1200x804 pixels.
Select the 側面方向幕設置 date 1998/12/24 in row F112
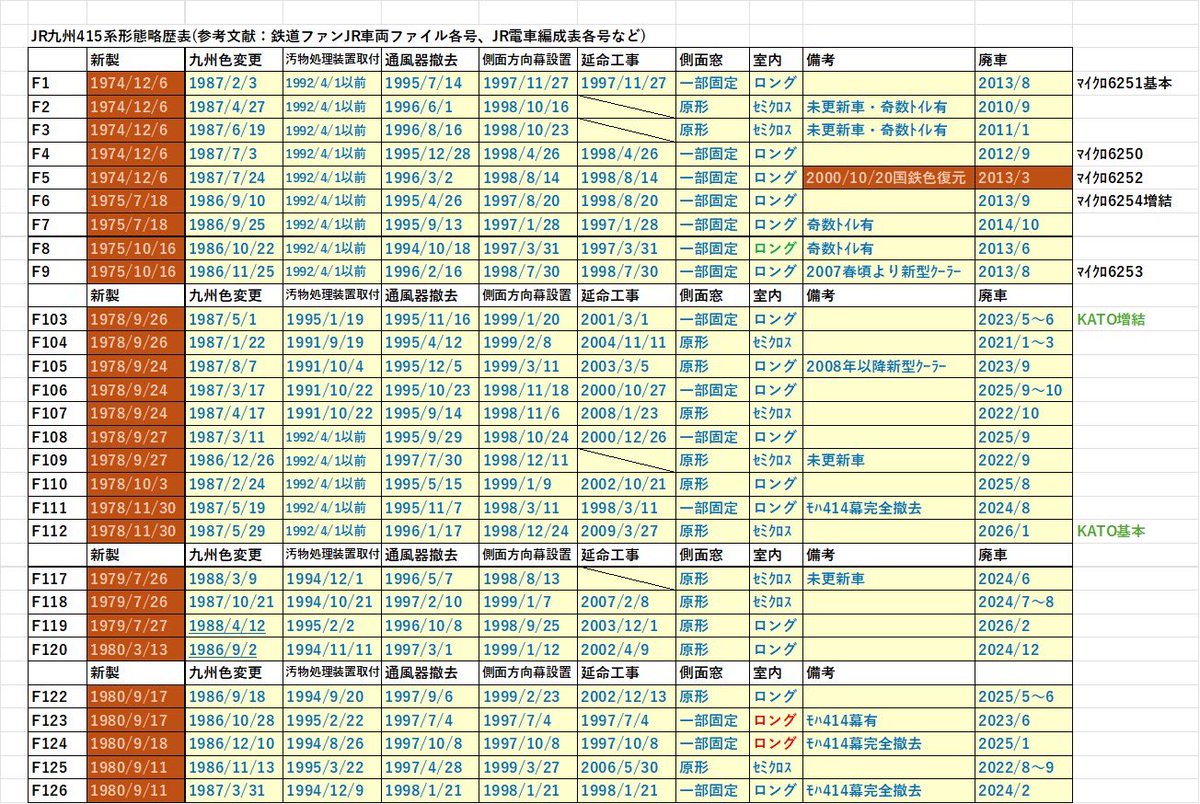coord(526,532)
